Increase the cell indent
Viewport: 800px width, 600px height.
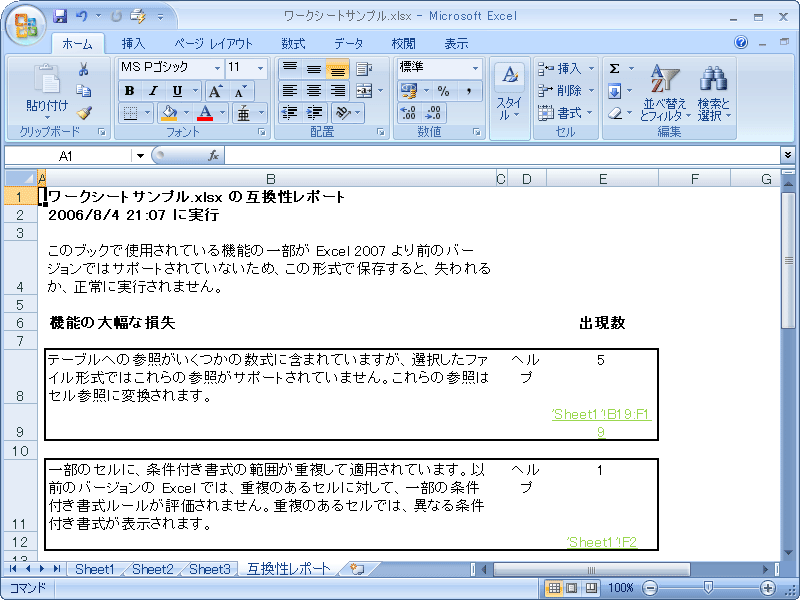coord(314,113)
